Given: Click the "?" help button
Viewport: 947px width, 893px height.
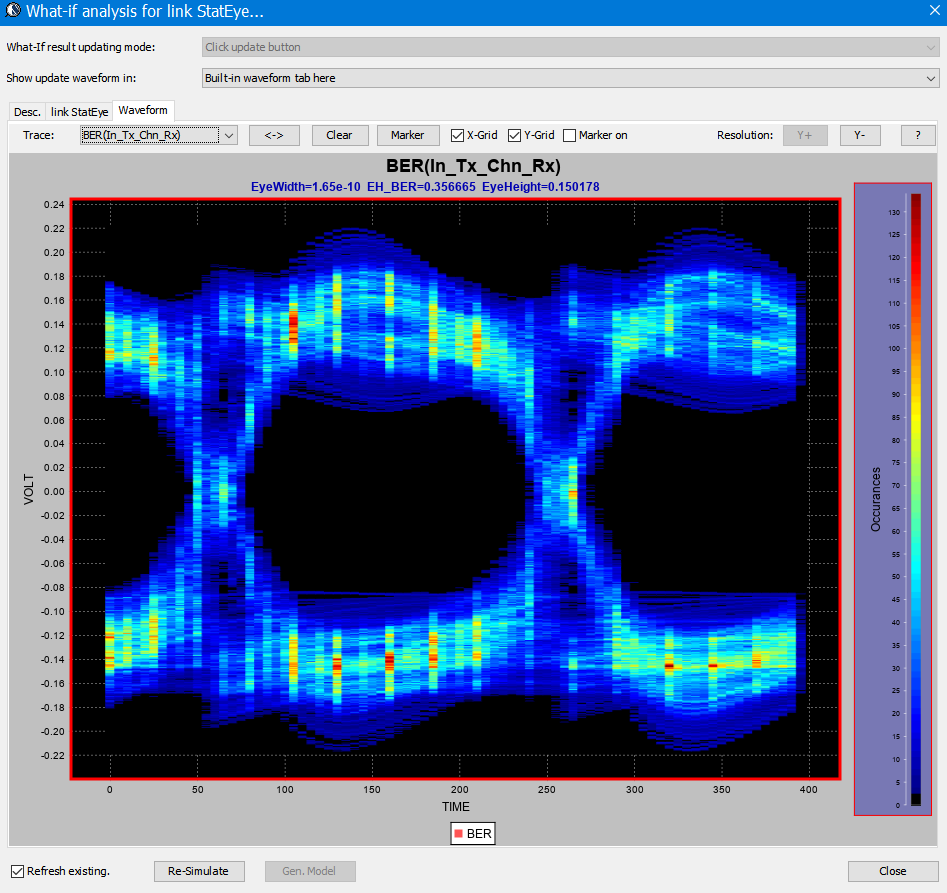Looking at the screenshot, I should coord(918,135).
